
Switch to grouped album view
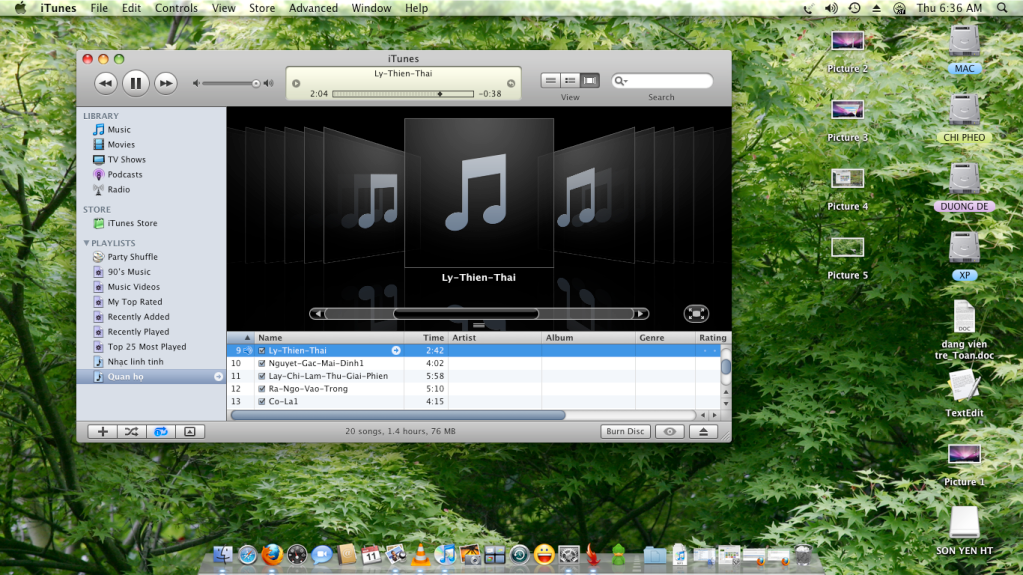click(x=570, y=80)
